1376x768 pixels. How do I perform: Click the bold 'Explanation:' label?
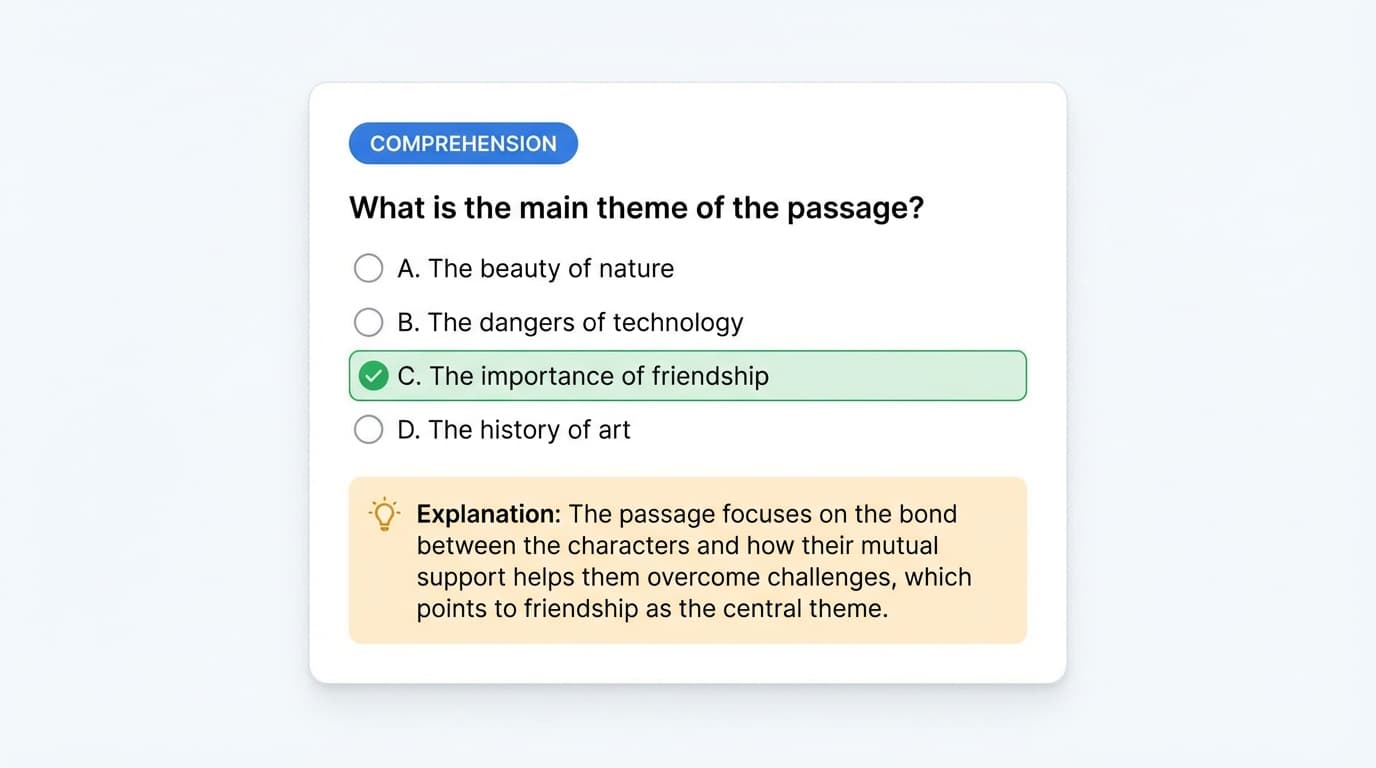click(488, 514)
